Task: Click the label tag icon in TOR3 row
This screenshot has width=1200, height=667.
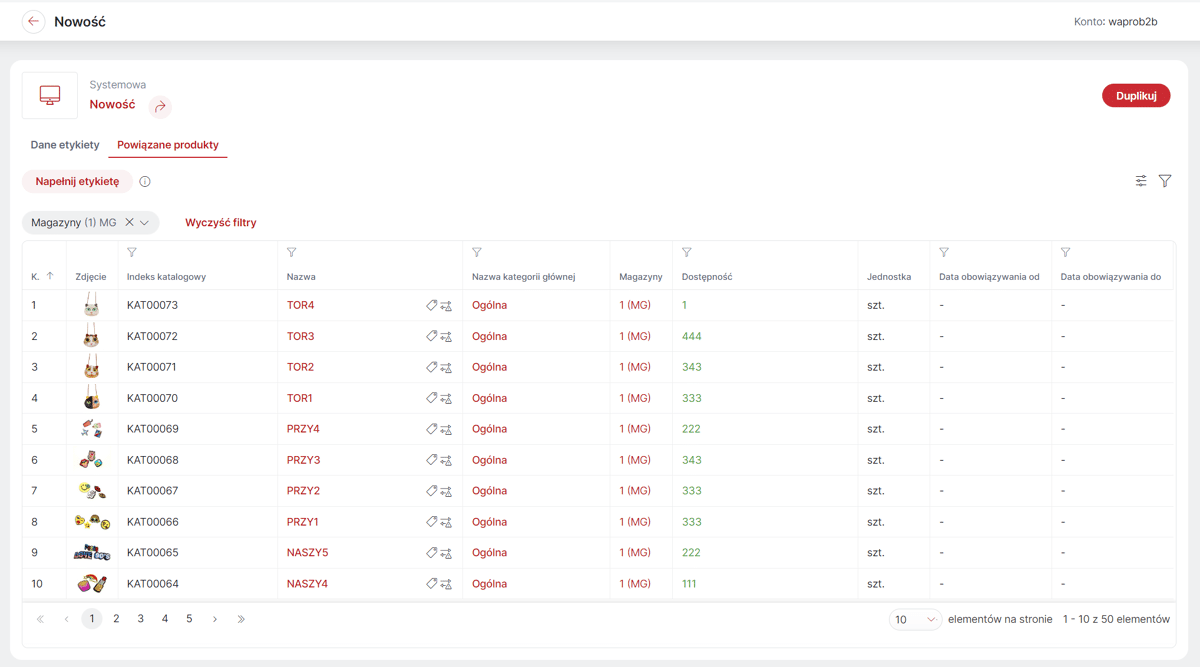Action: [431, 336]
